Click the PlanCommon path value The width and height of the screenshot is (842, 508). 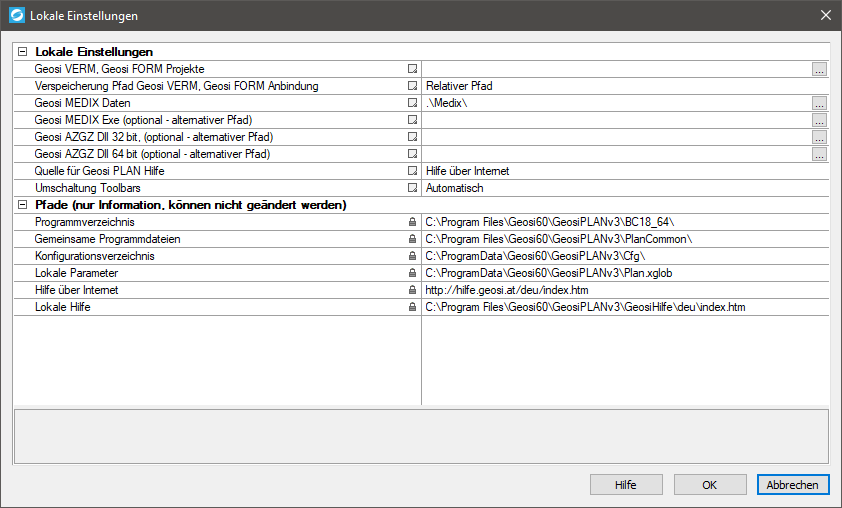click(x=558, y=239)
